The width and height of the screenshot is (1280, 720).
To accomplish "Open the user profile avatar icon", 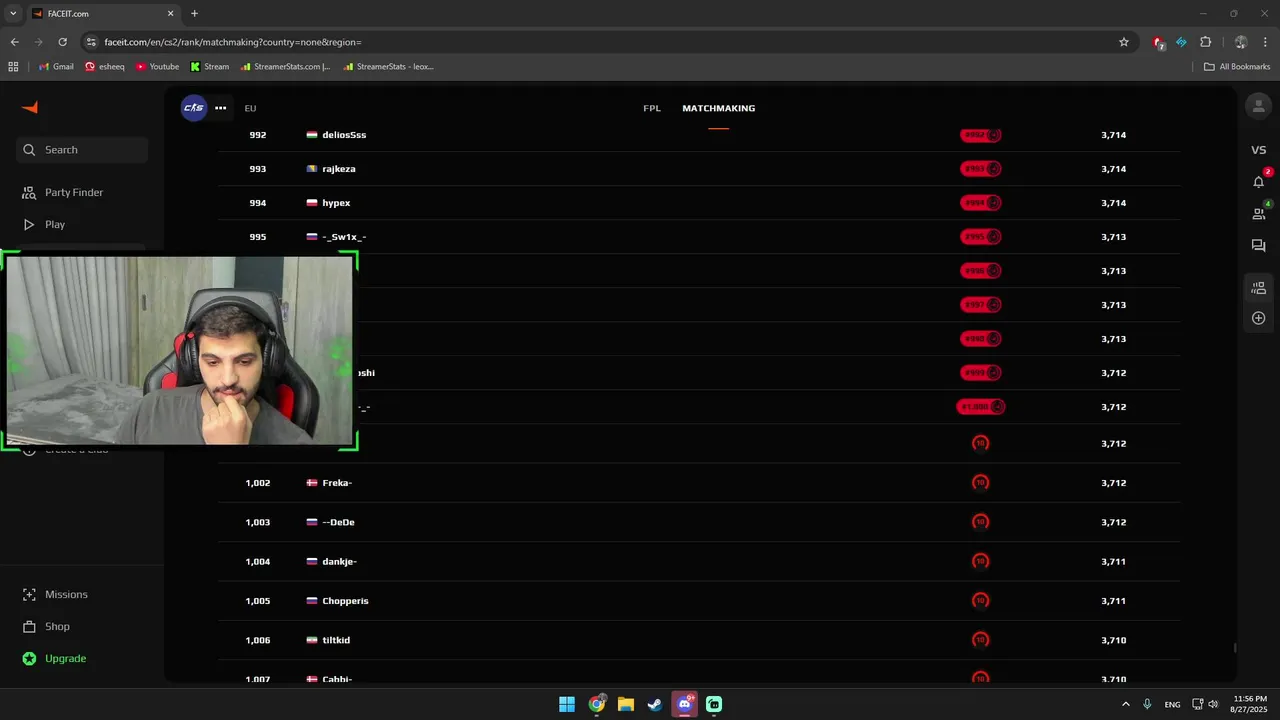I will [1258, 105].
